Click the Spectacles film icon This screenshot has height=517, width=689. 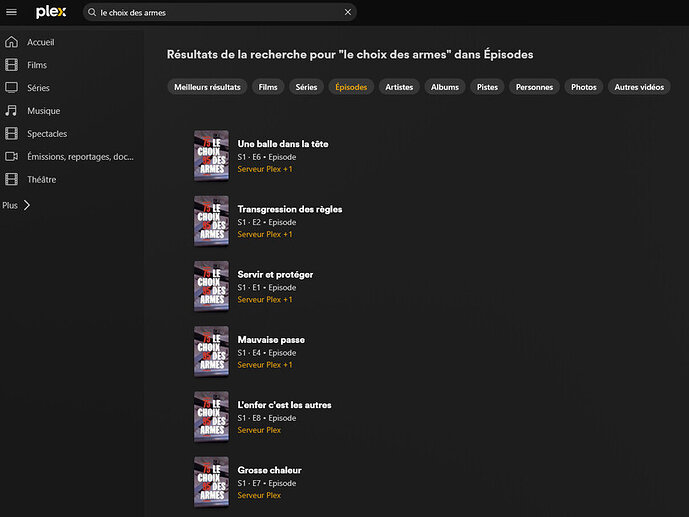tap(11, 133)
